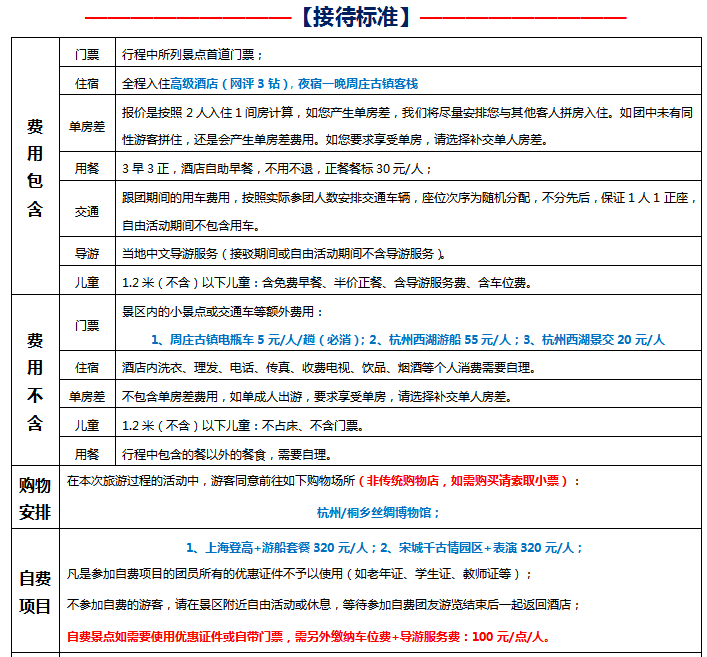Click the blue 杭州/桐乡丝绸博物馆 text
Viewport: 707px width, 657px height.
(x=378, y=512)
